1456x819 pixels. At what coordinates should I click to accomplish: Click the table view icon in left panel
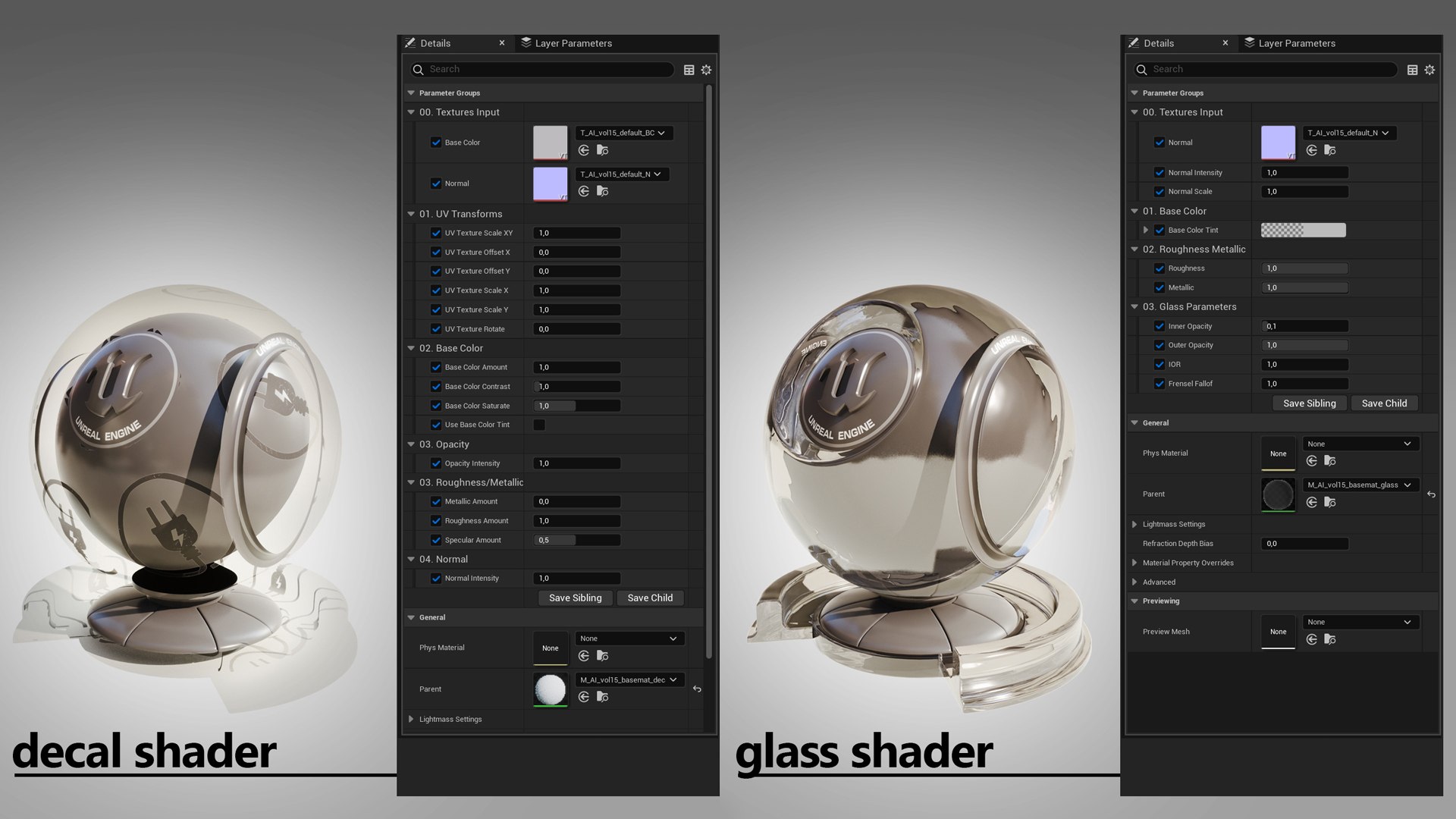pyautogui.click(x=689, y=70)
